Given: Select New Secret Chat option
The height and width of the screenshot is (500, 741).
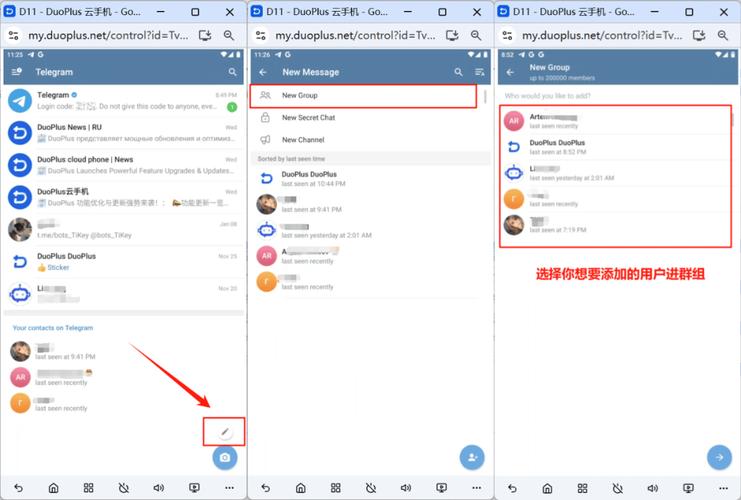Looking at the screenshot, I should 370,118.
